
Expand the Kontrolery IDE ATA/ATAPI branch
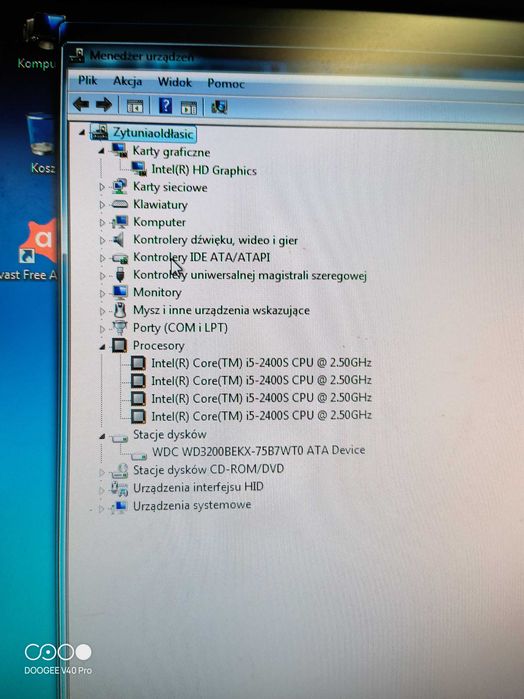point(102,258)
